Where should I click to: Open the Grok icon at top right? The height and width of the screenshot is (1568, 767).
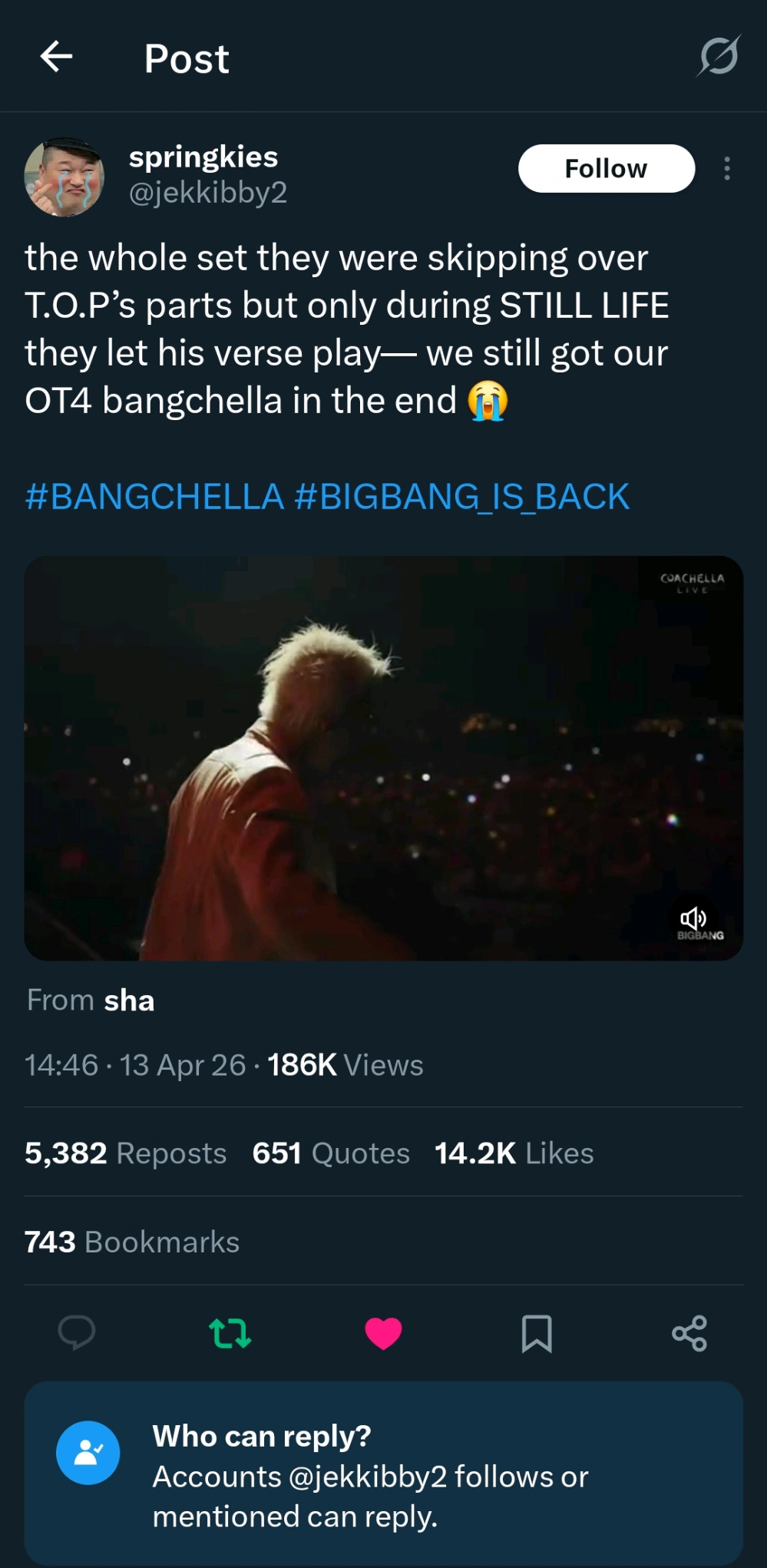(719, 56)
